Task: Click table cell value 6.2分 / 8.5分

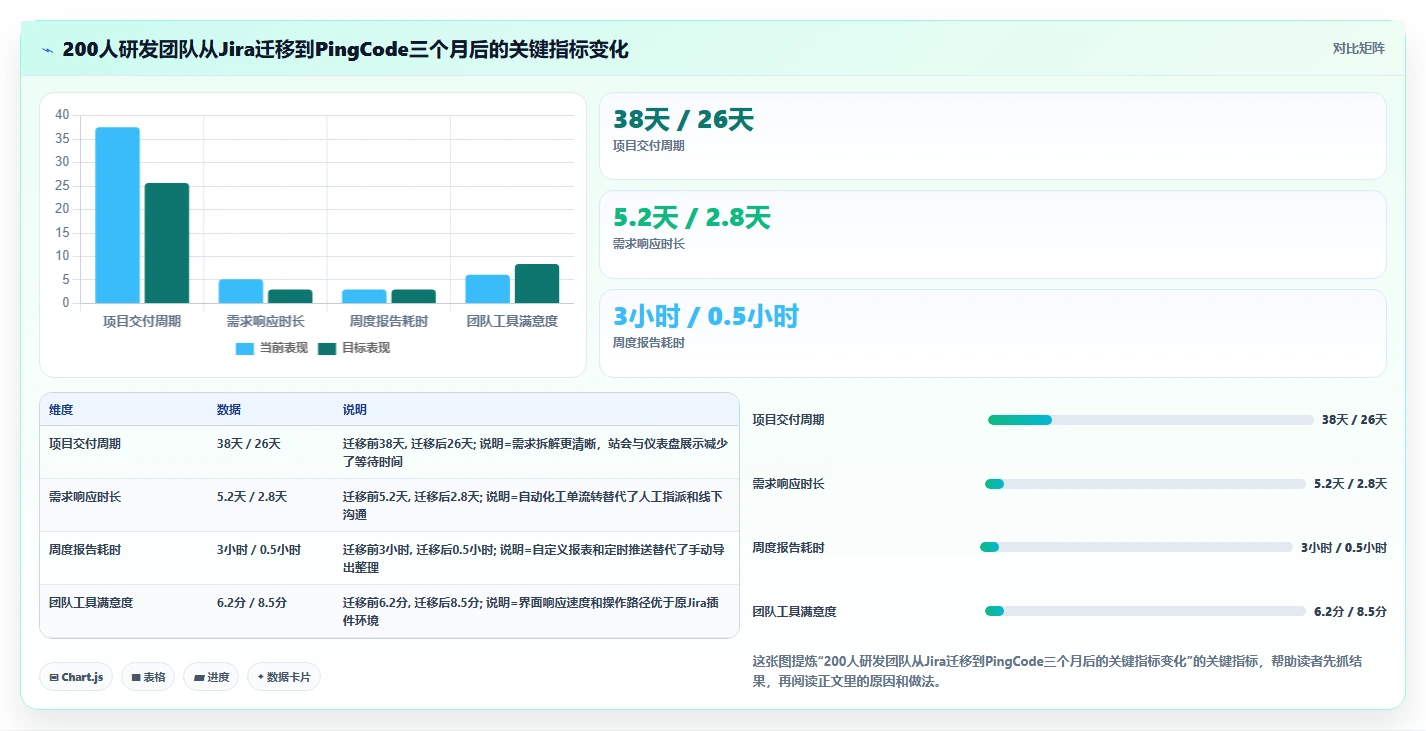Action: [x=252, y=602]
